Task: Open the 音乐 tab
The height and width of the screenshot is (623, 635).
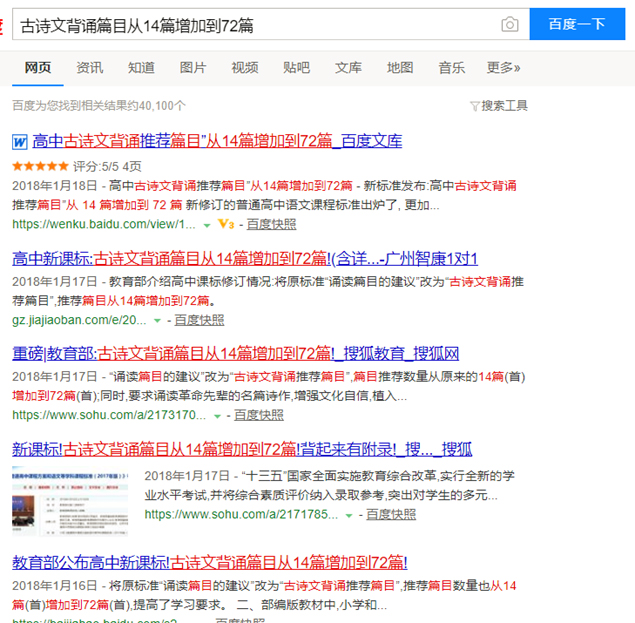Action: (452, 67)
